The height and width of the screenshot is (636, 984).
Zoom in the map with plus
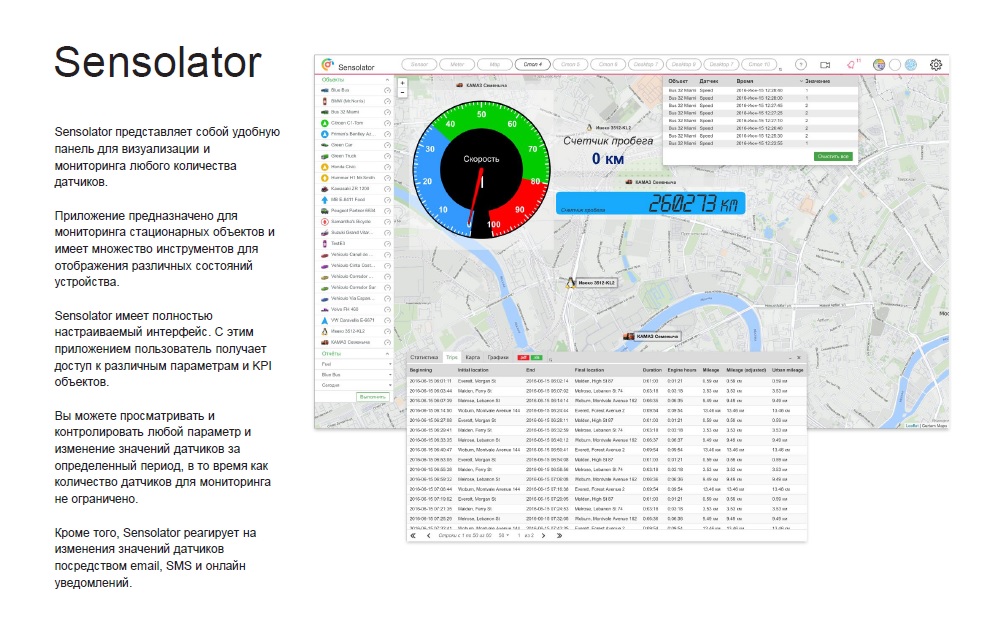tap(402, 83)
